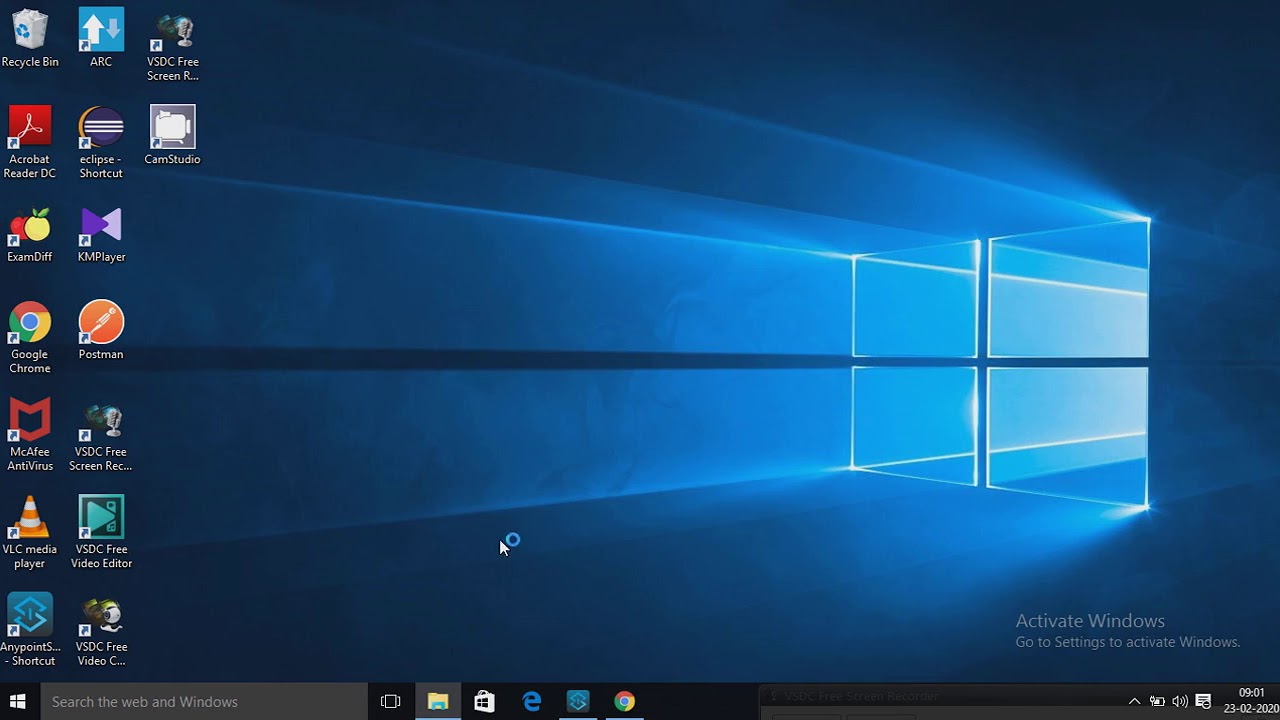Open Google Chrome from the taskbar

[x=624, y=702]
